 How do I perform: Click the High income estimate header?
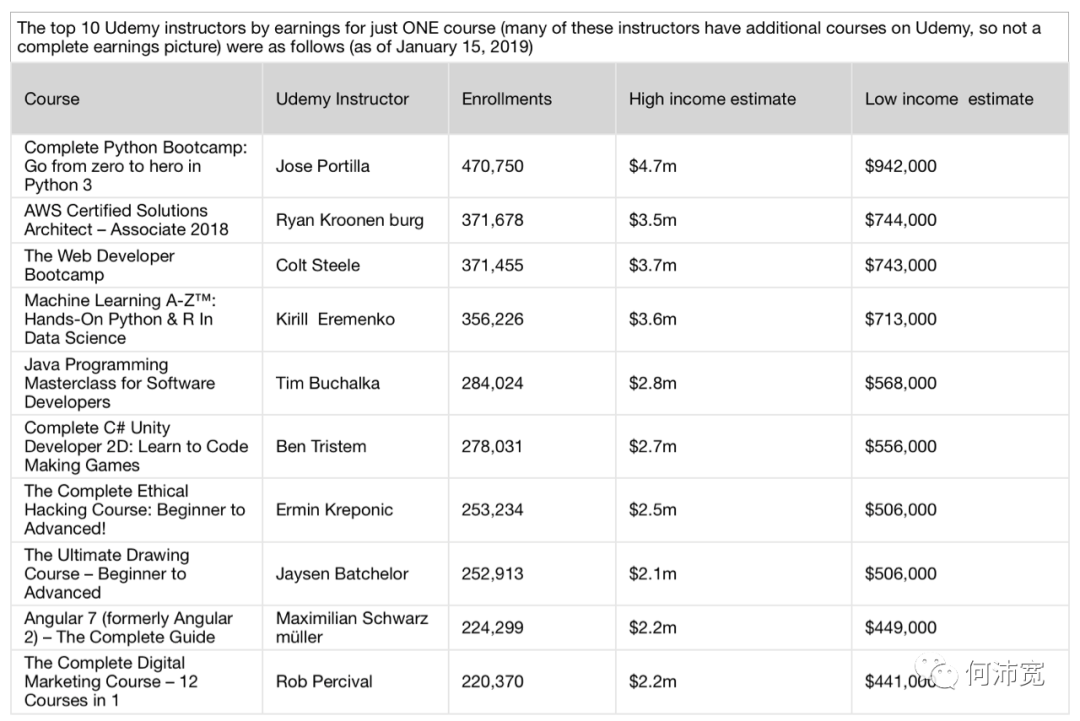point(712,99)
